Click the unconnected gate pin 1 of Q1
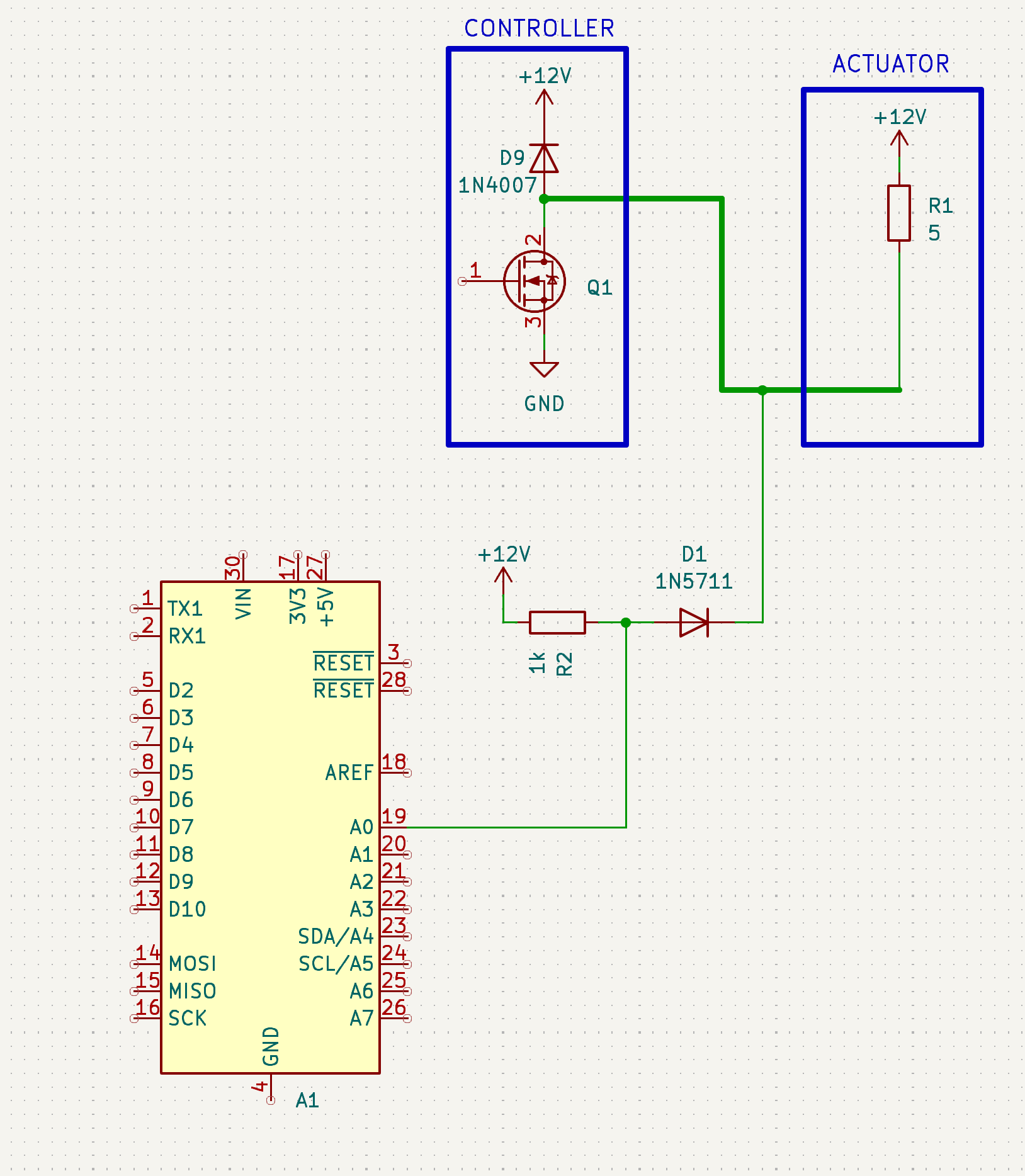This screenshot has width=1025, height=1176. pyautogui.click(x=462, y=281)
